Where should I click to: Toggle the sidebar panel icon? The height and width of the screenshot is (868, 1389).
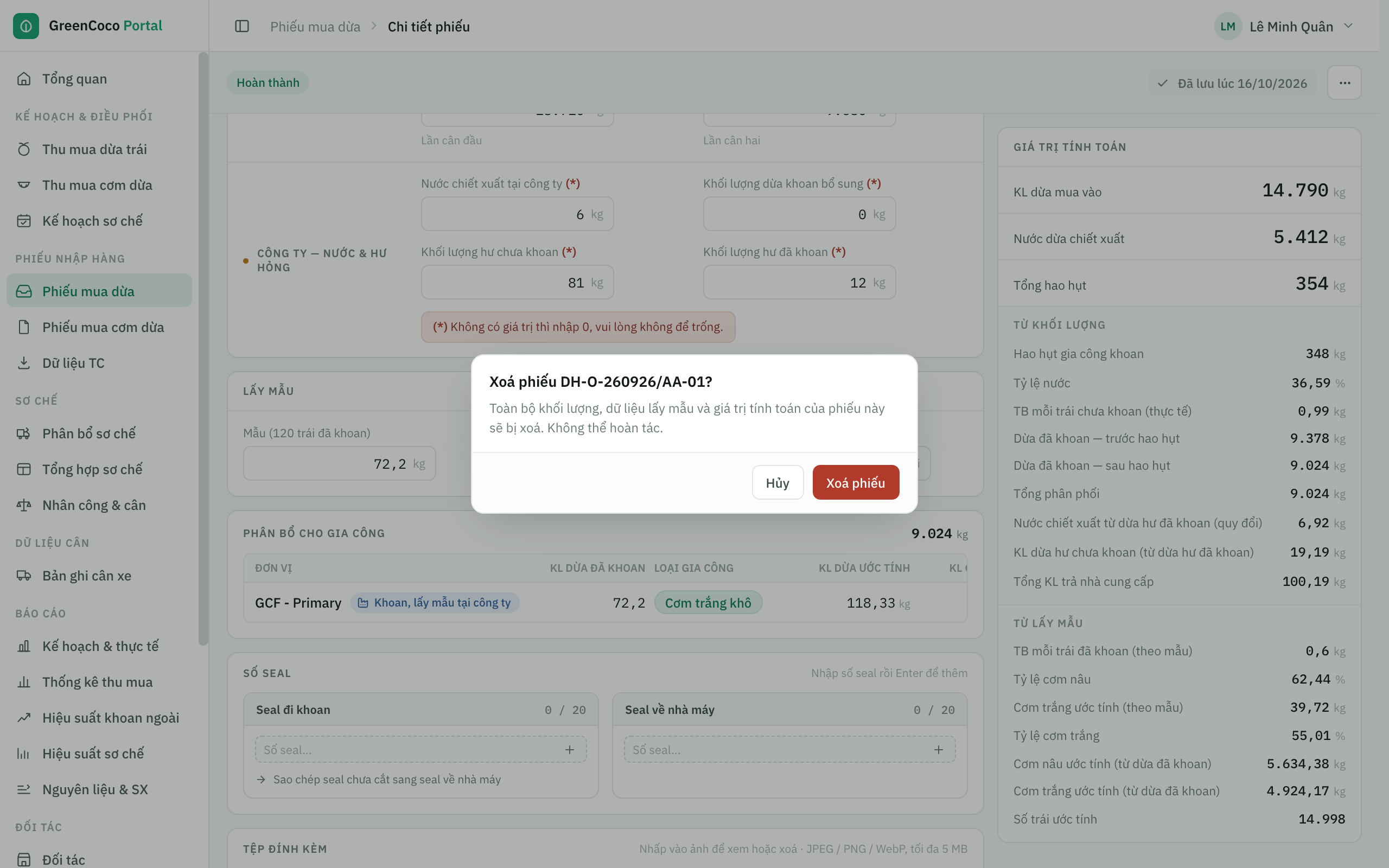tap(241, 27)
